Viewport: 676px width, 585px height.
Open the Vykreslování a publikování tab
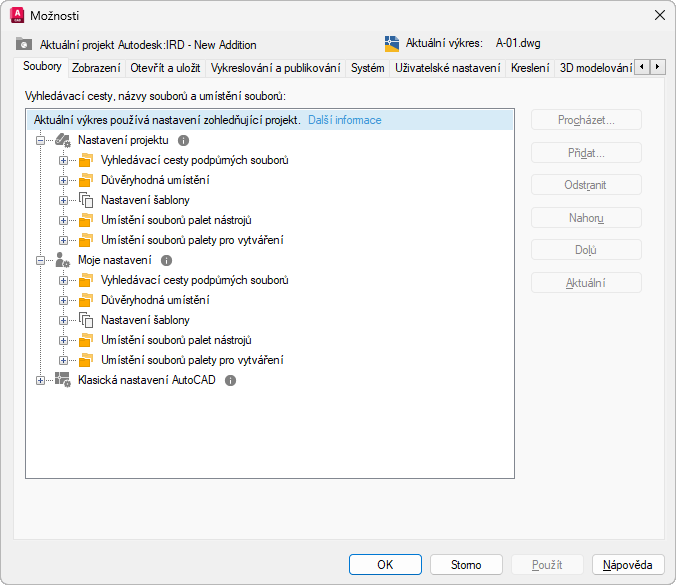coord(275,68)
